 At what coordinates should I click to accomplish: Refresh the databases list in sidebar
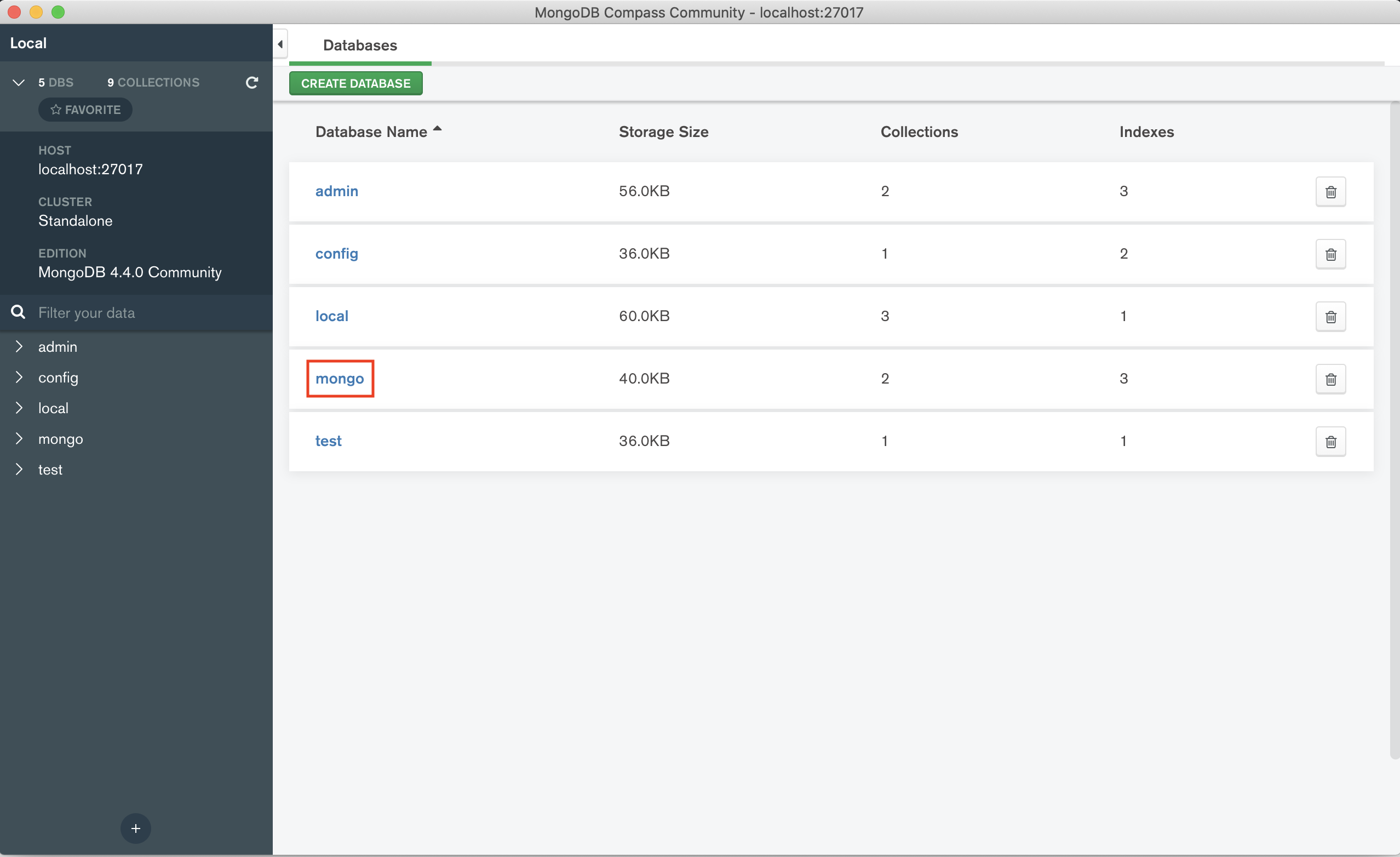click(252, 82)
